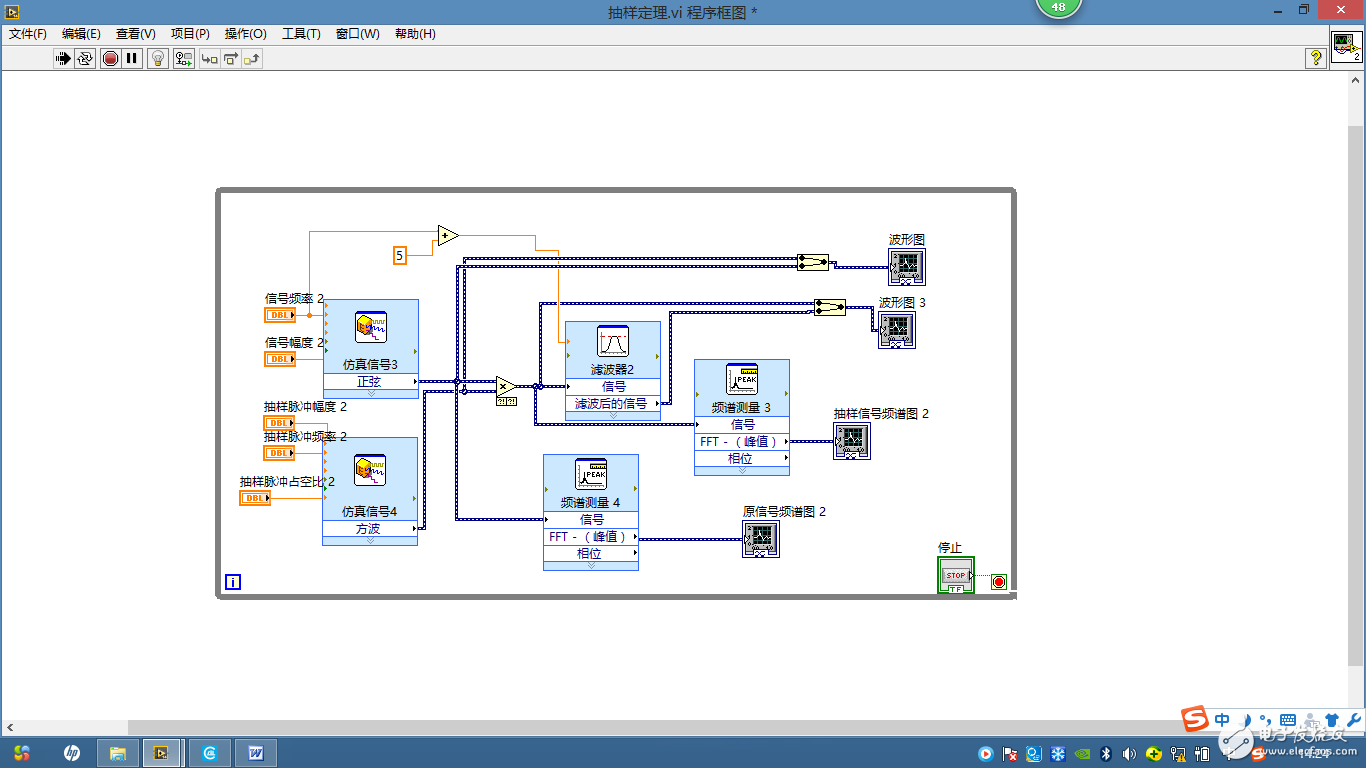Image resolution: width=1366 pixels, height=768 pixels.
Task: Open Word from the Windows taskbar
Action: (255, 753)
